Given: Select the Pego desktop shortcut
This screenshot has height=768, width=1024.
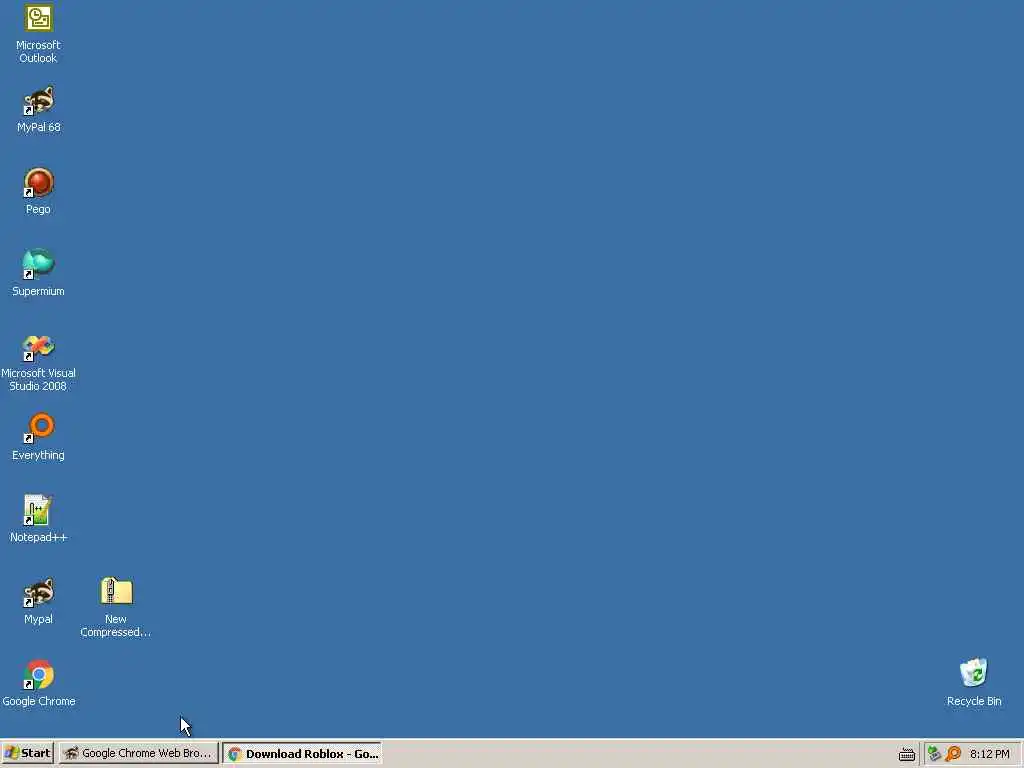Looking at the screenshot, I should (x=39, y=191).
